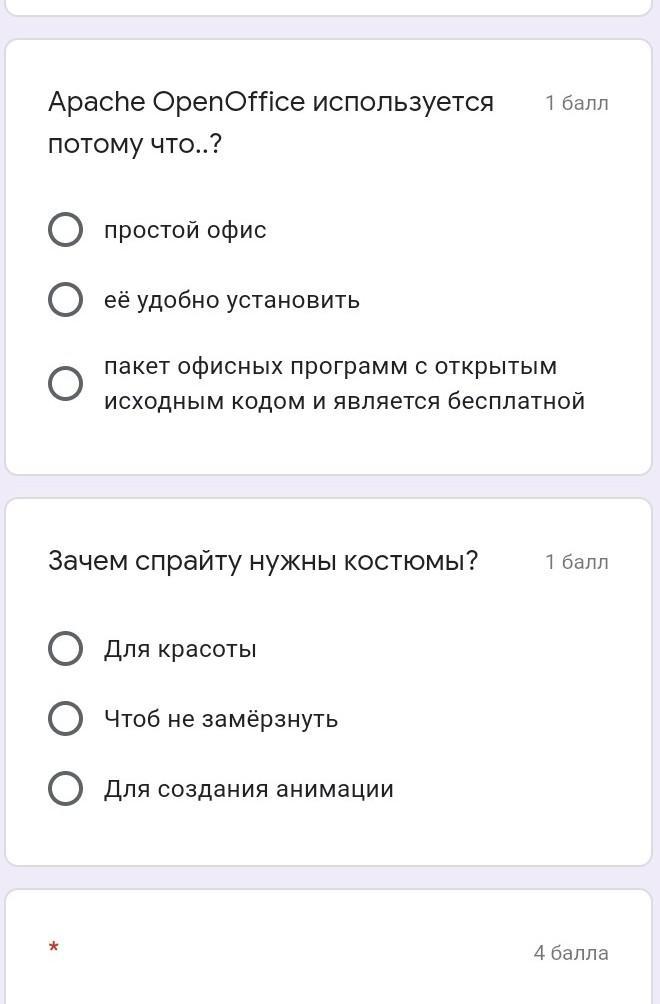Click the red required asterisk

pos(54,946)
